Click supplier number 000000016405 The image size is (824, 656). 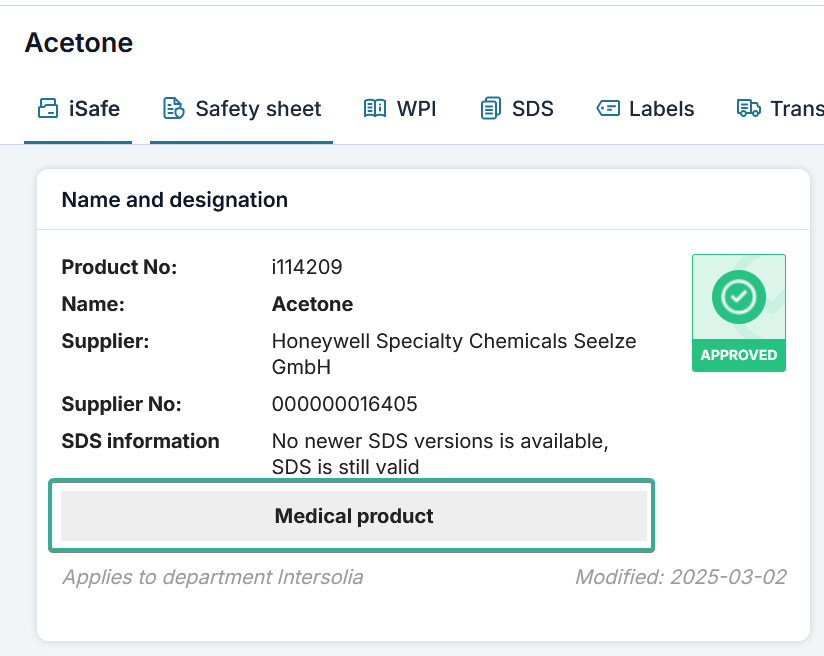[x=344, y=404]
